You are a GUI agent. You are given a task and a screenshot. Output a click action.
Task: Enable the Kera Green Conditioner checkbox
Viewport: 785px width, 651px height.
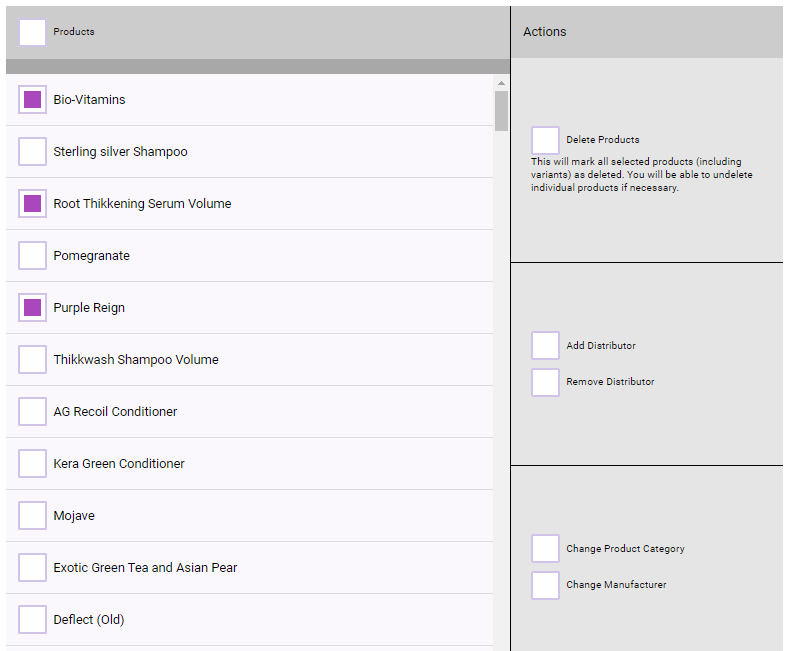[33, 464]
